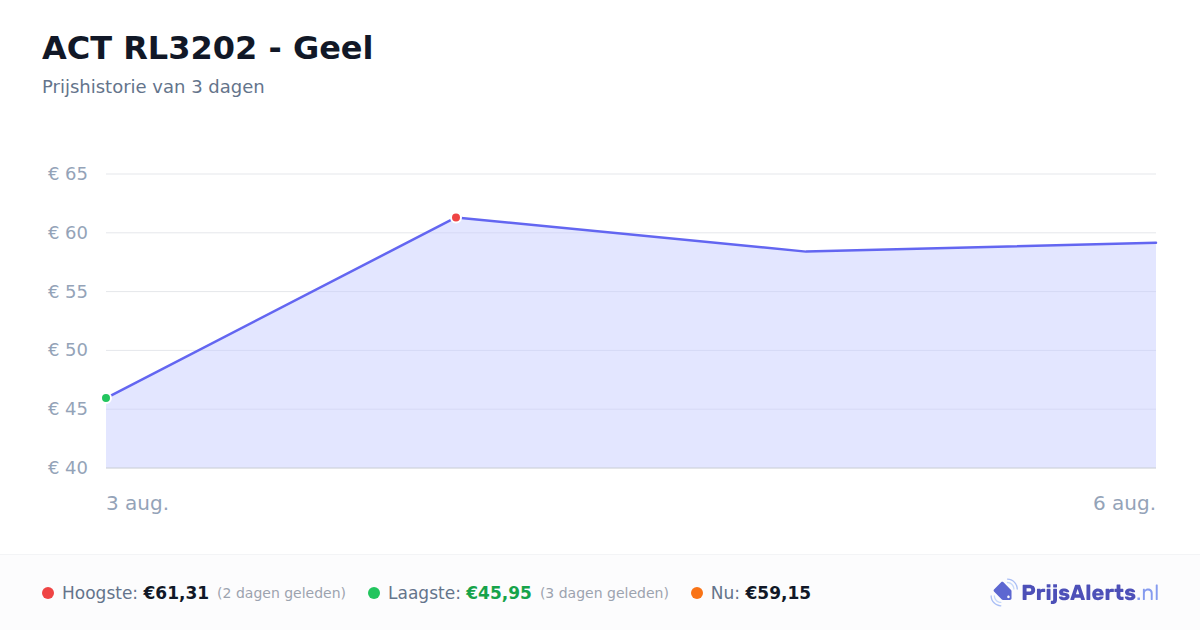Click the orange Nu legend dot
Screen dimensions: 1200x630
click(x=697, y=593)
